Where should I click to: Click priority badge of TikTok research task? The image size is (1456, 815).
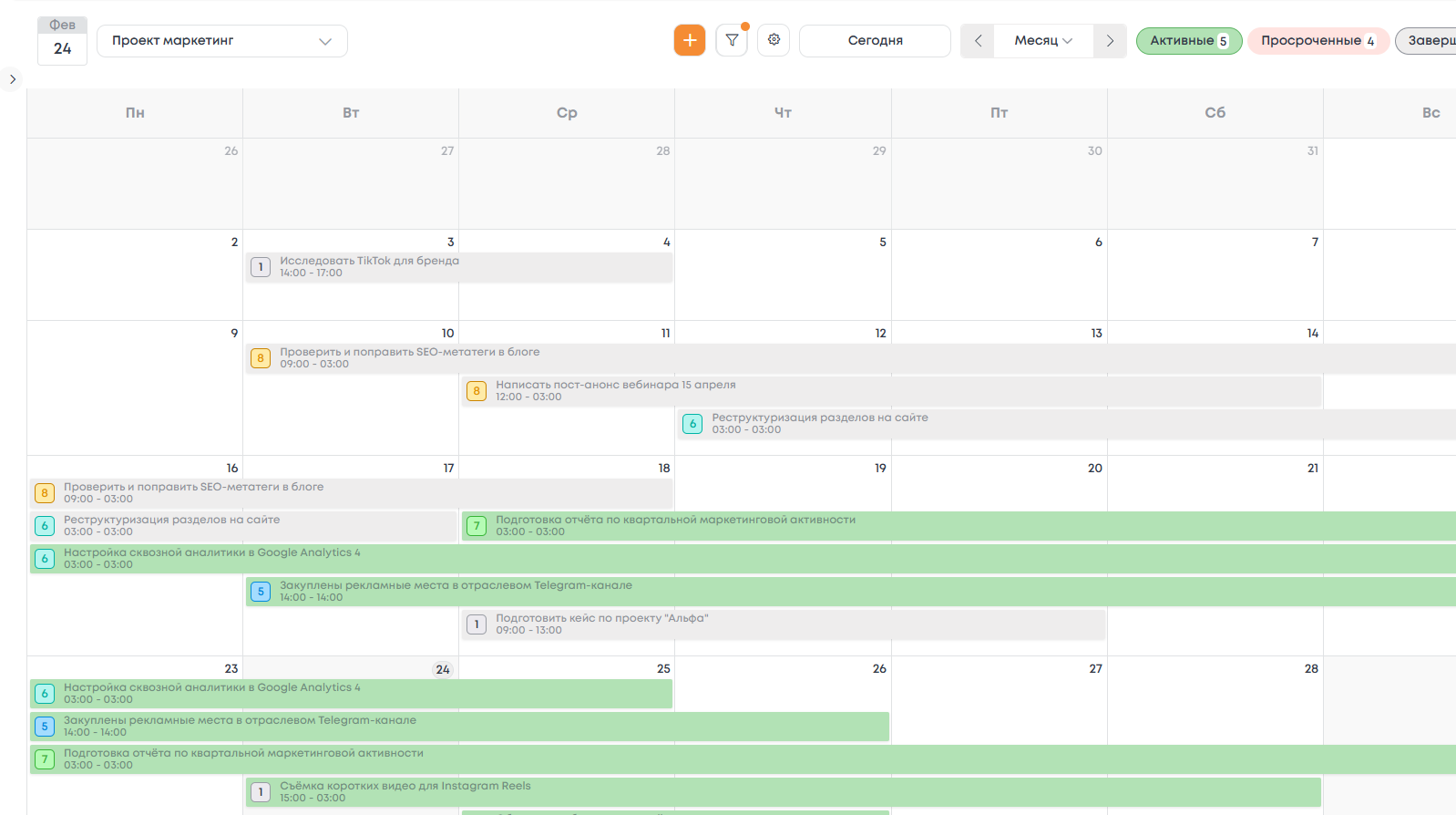pos(261,267)
